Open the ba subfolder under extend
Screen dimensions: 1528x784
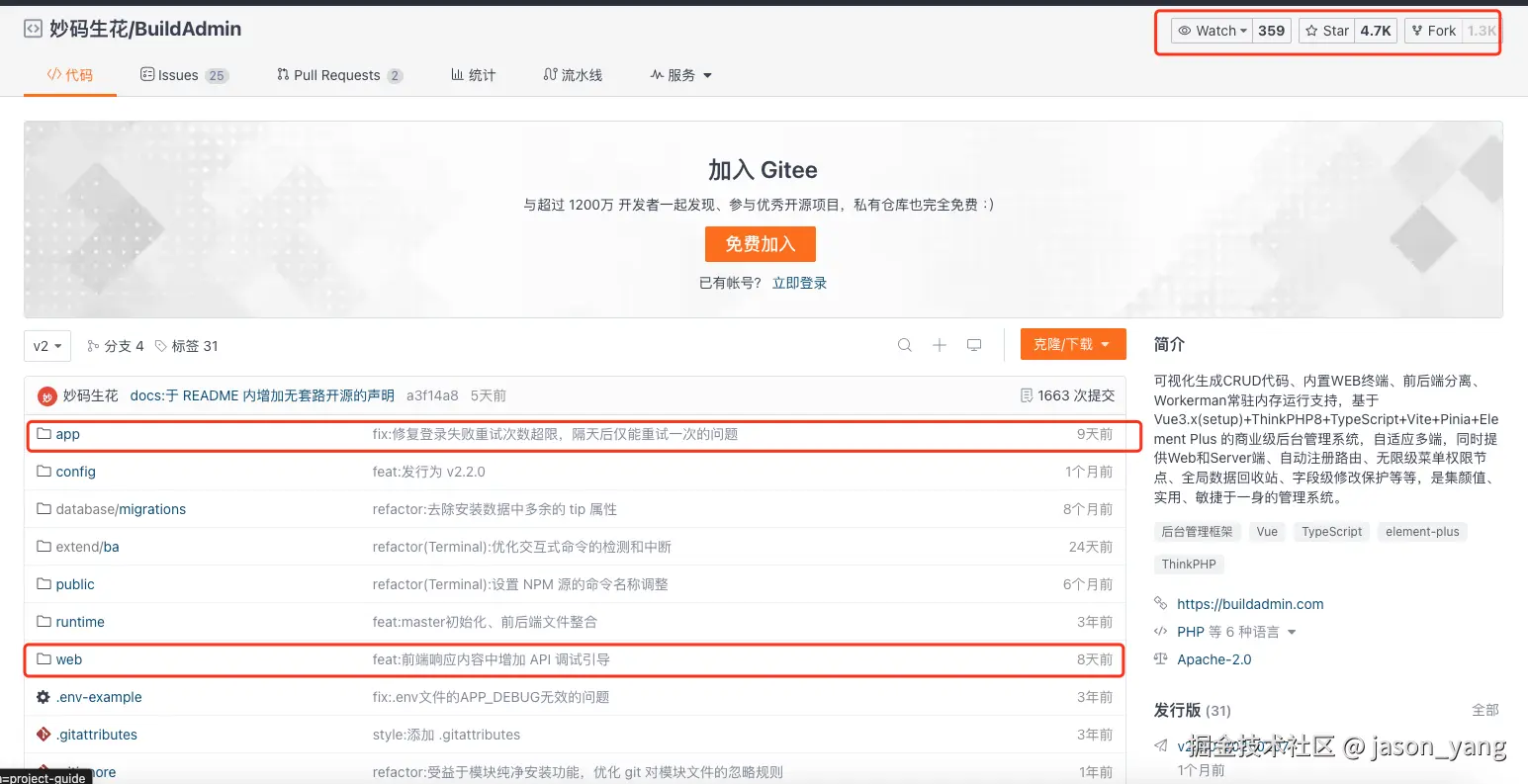pos(112,547)
